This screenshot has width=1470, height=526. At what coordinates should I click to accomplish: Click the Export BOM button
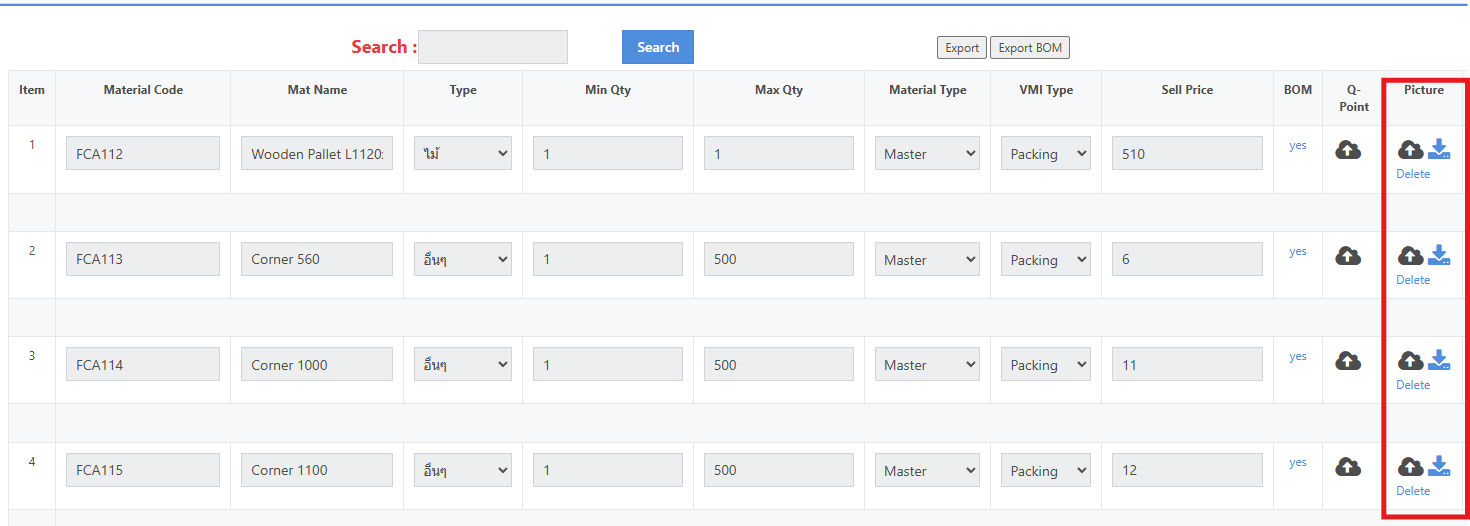pos(1030,48)
